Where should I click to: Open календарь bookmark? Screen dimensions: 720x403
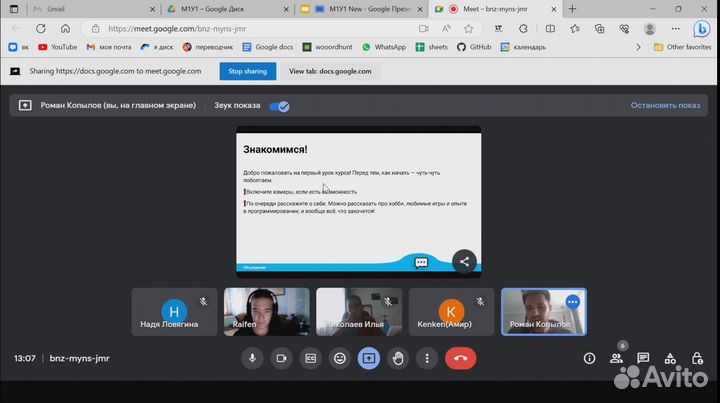(523, 47)
